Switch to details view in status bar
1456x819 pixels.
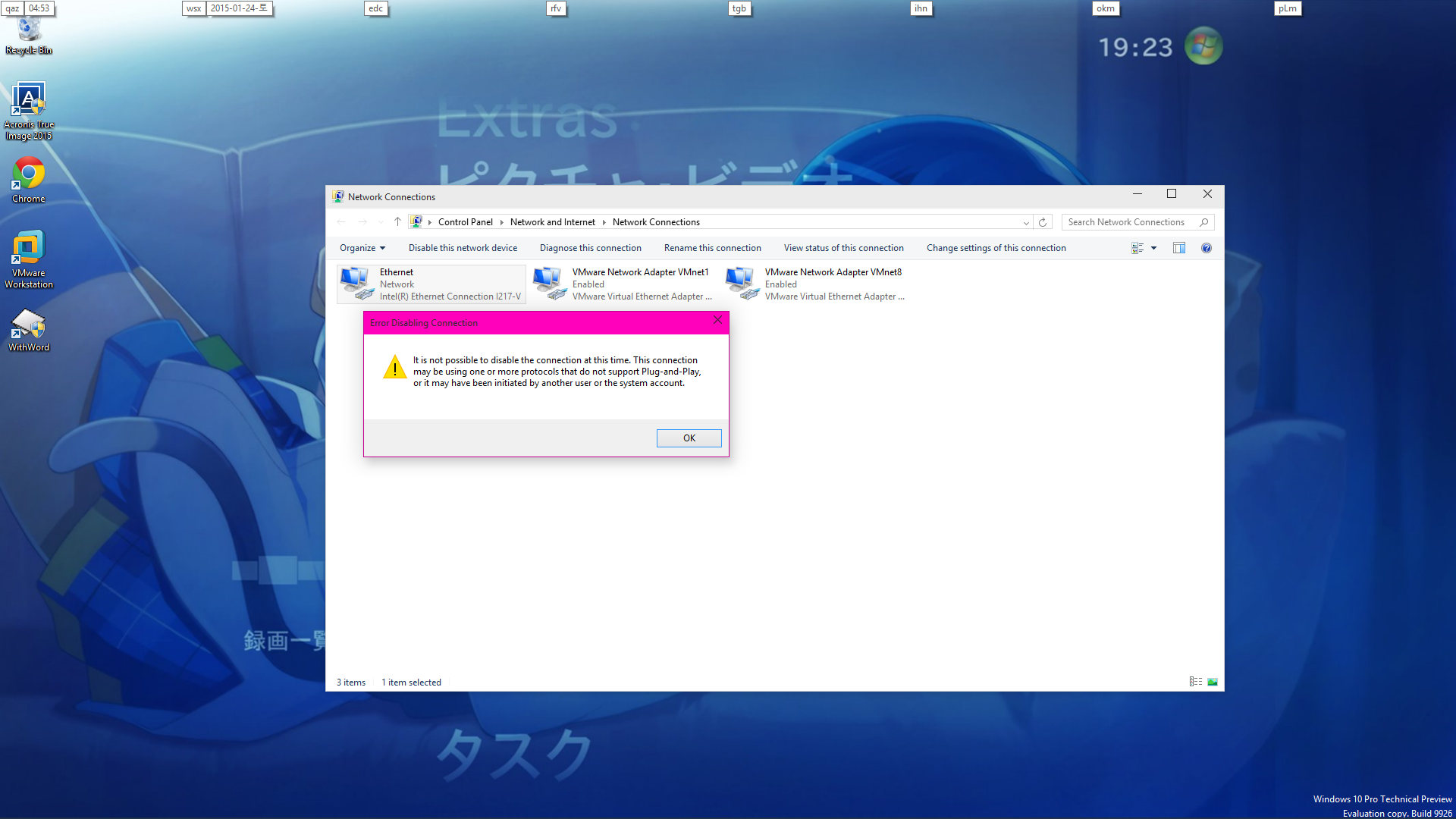tap(1196, 682)
